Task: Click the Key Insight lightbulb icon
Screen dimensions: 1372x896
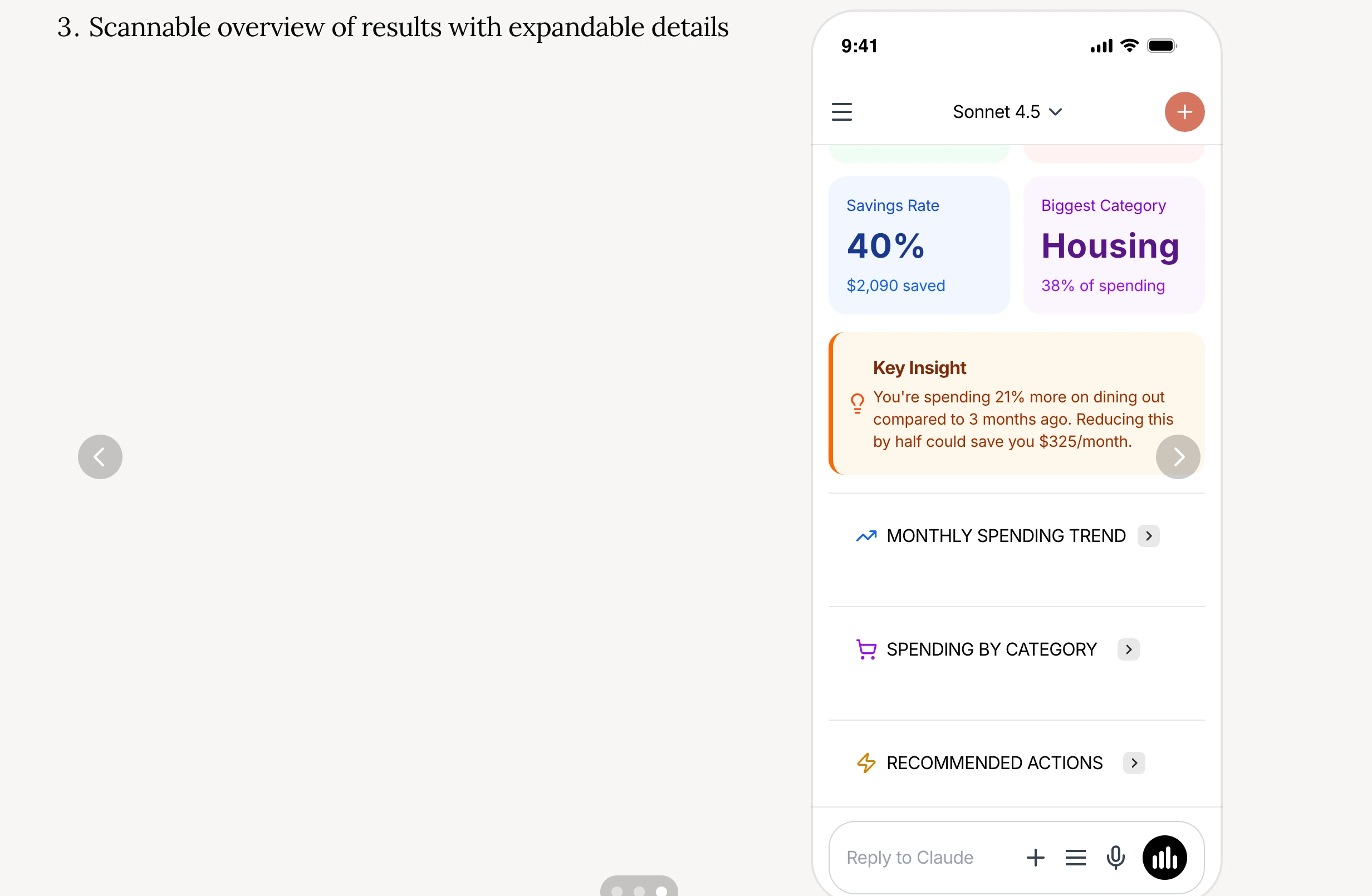Action: pyautogui.click(x=857, y=403)
